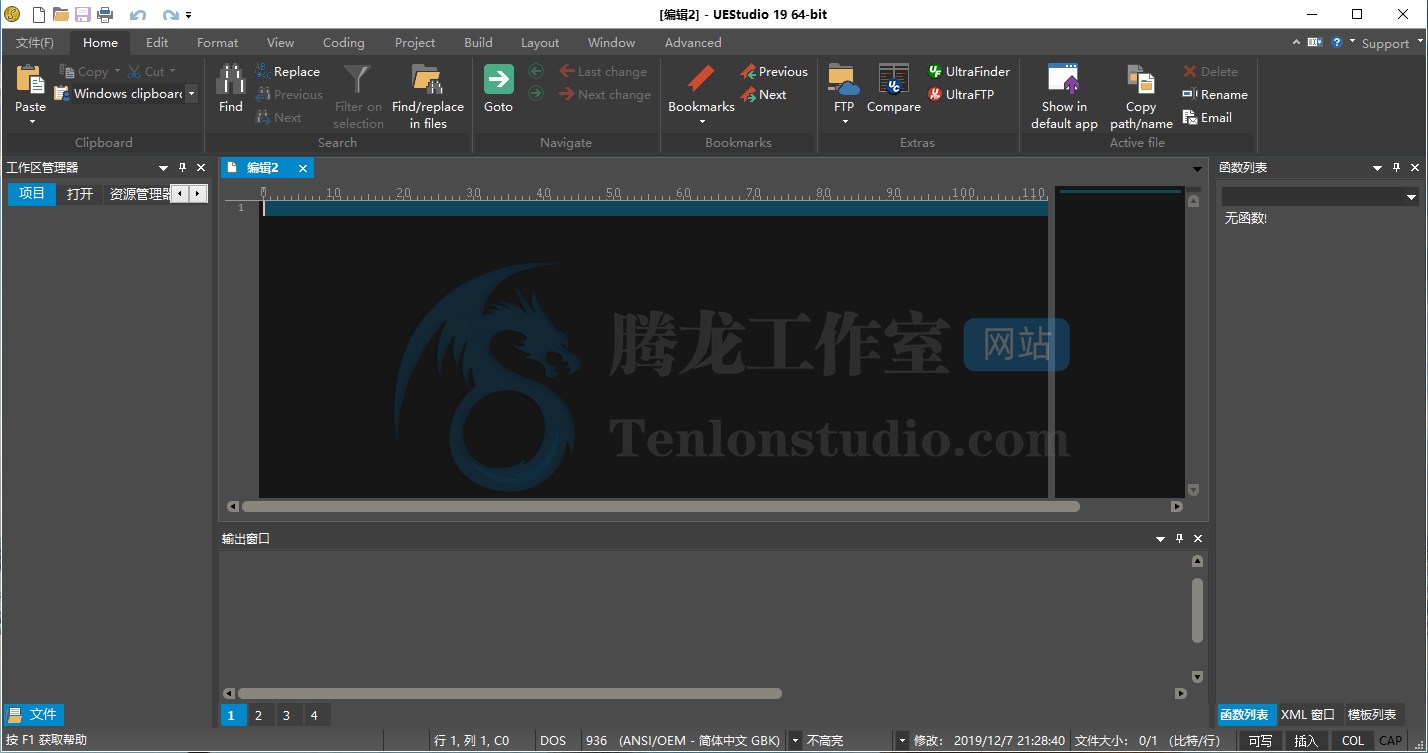Open file using the folder icon
The image size is (1428, 753).
click(60, 14)
